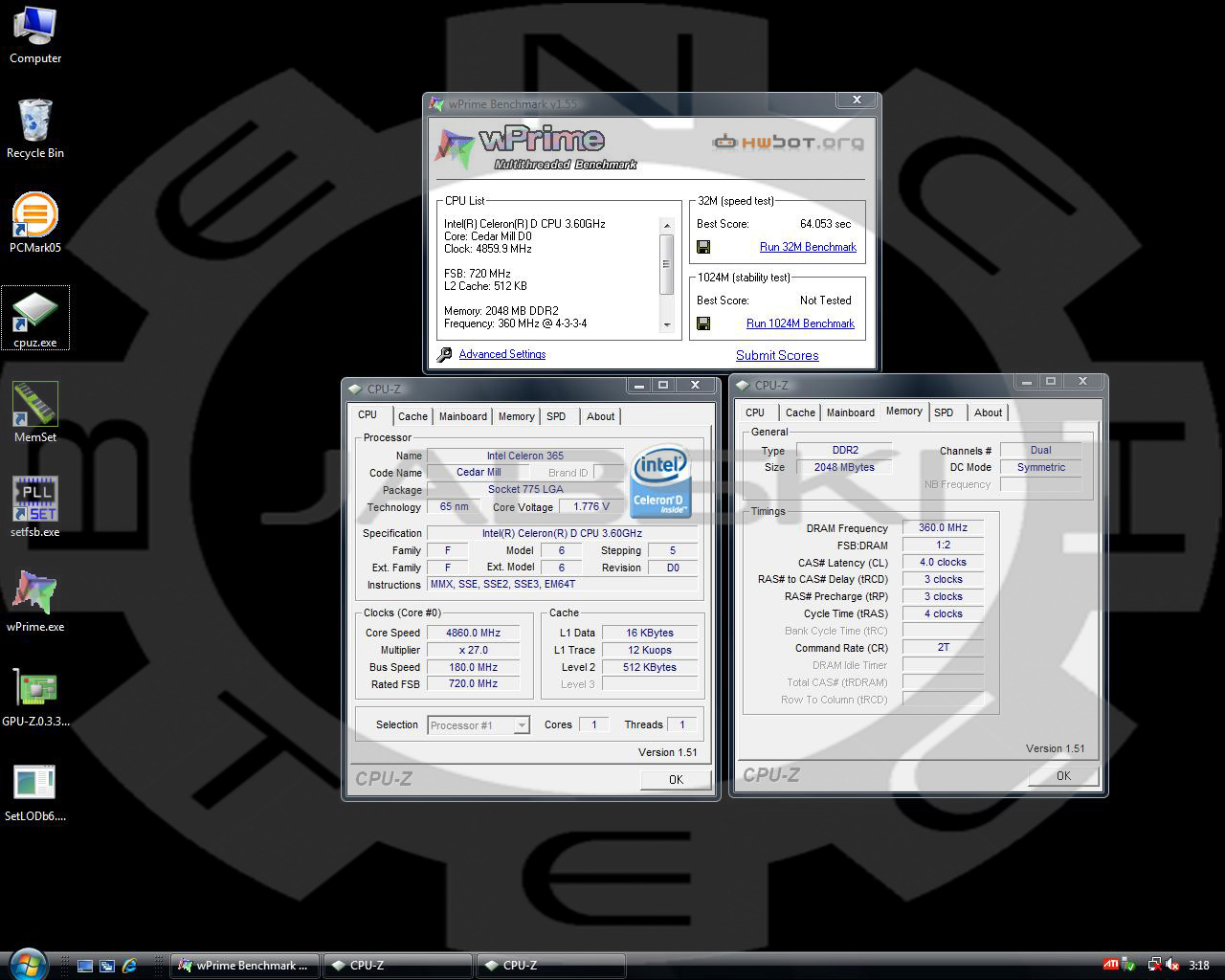This screenshot has height=980, width=1225.
Task: Click the Rated FSB 720.0 MHz value
Action: pos(474,683)
